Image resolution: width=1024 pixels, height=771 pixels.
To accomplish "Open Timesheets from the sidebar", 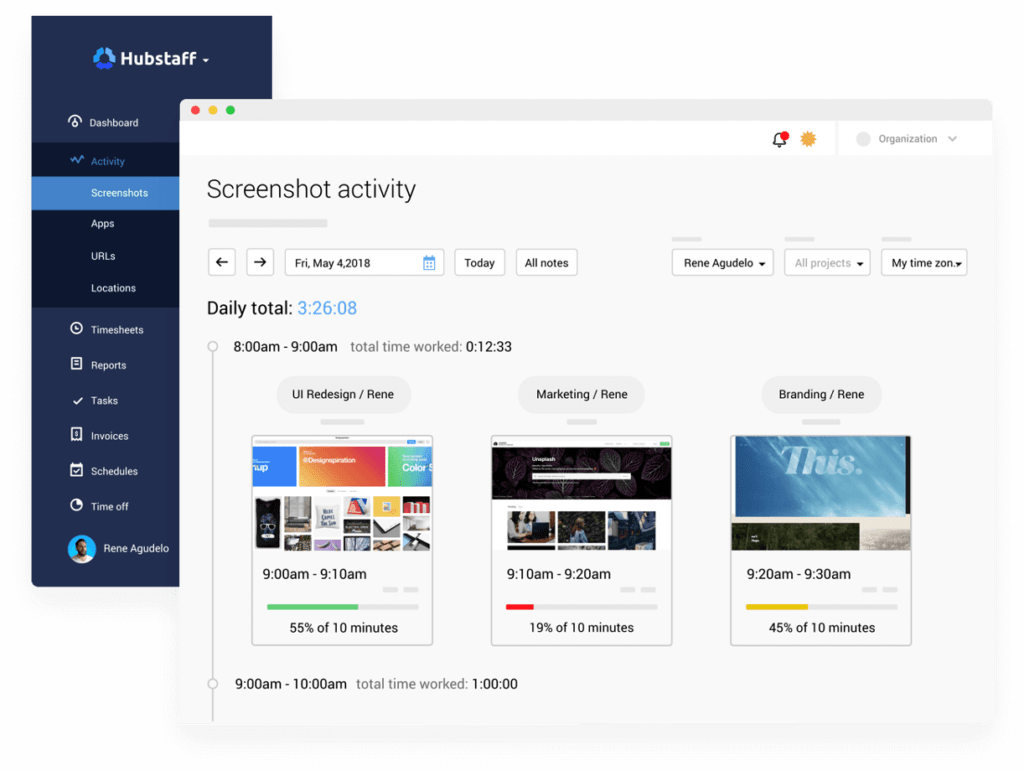I will point(117,330).
